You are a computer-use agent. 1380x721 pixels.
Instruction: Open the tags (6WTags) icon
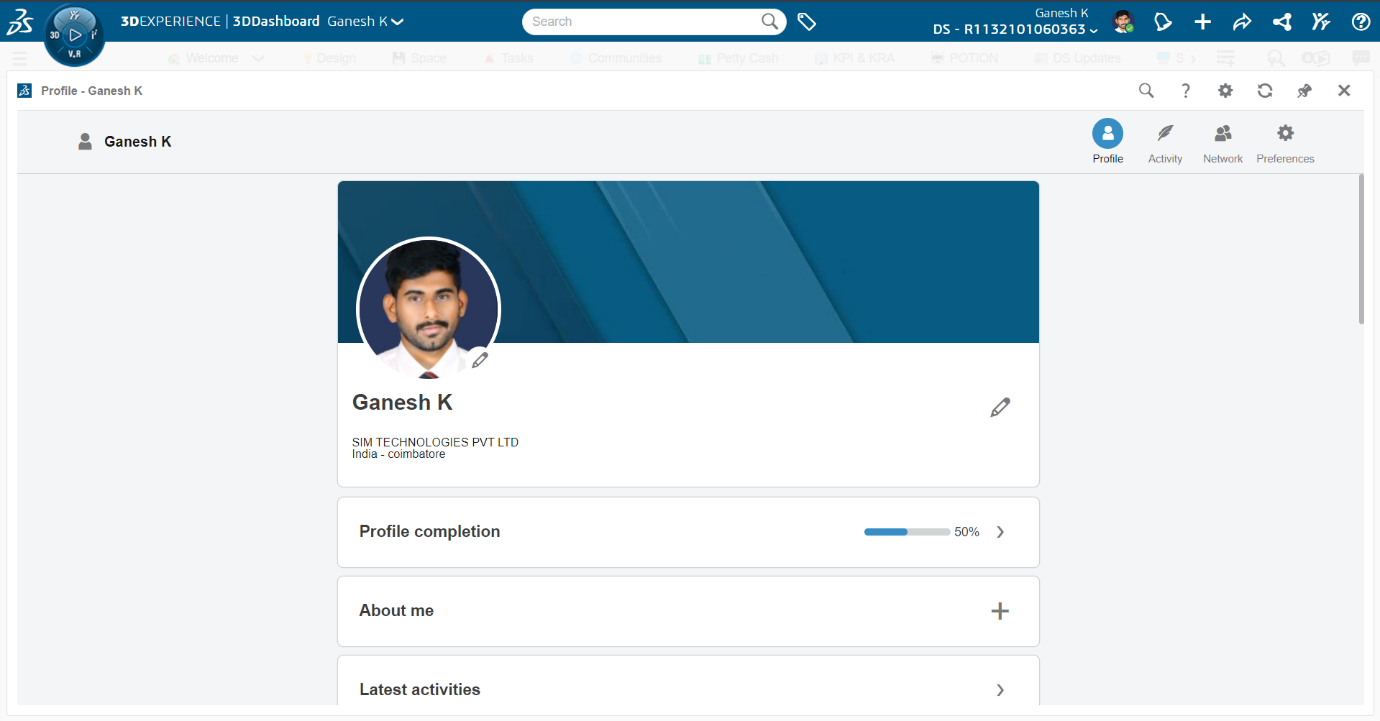pyautogui.click(x=806, y=21)
